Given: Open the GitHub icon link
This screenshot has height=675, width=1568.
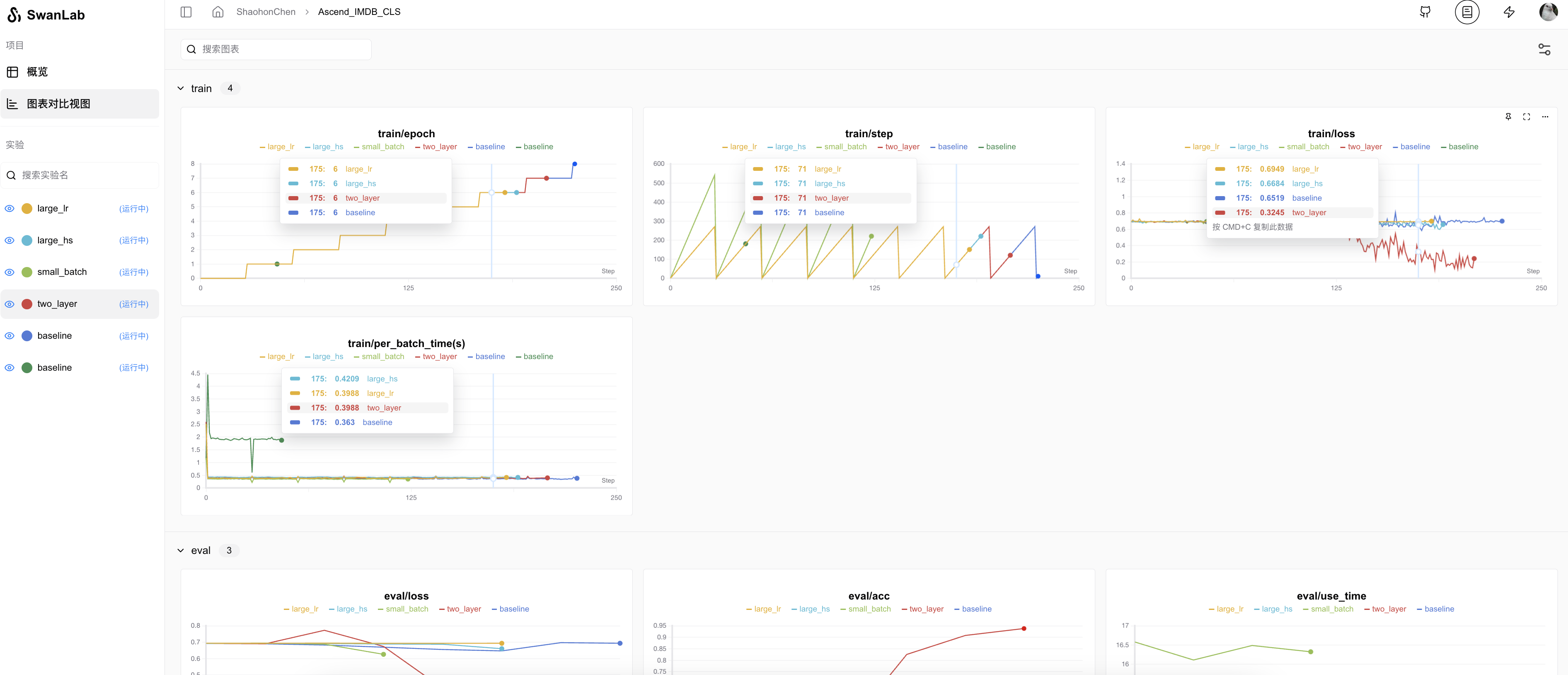Looking at the screenshot, I should coord(1425,12).
